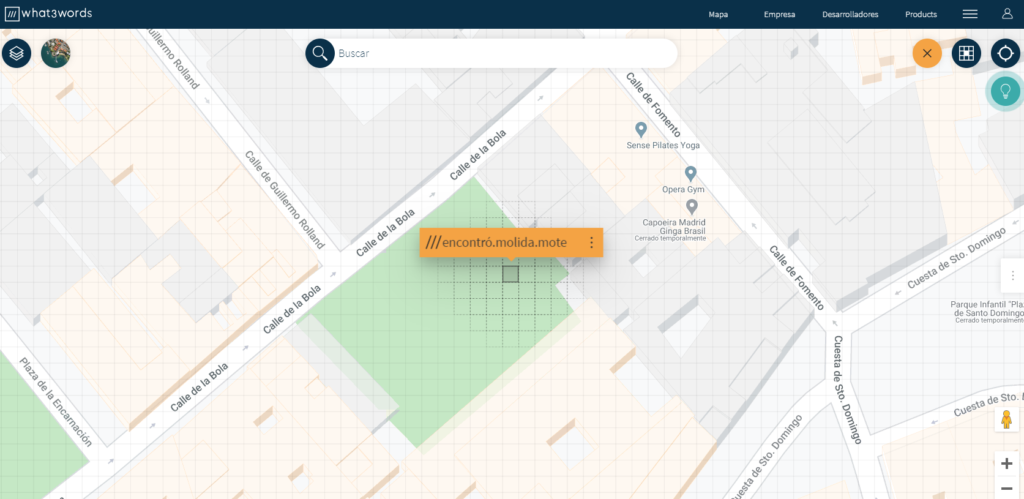Switch to satellite view thumbnail
This screenshot has width=1024, height=499.
click(56, 53)
